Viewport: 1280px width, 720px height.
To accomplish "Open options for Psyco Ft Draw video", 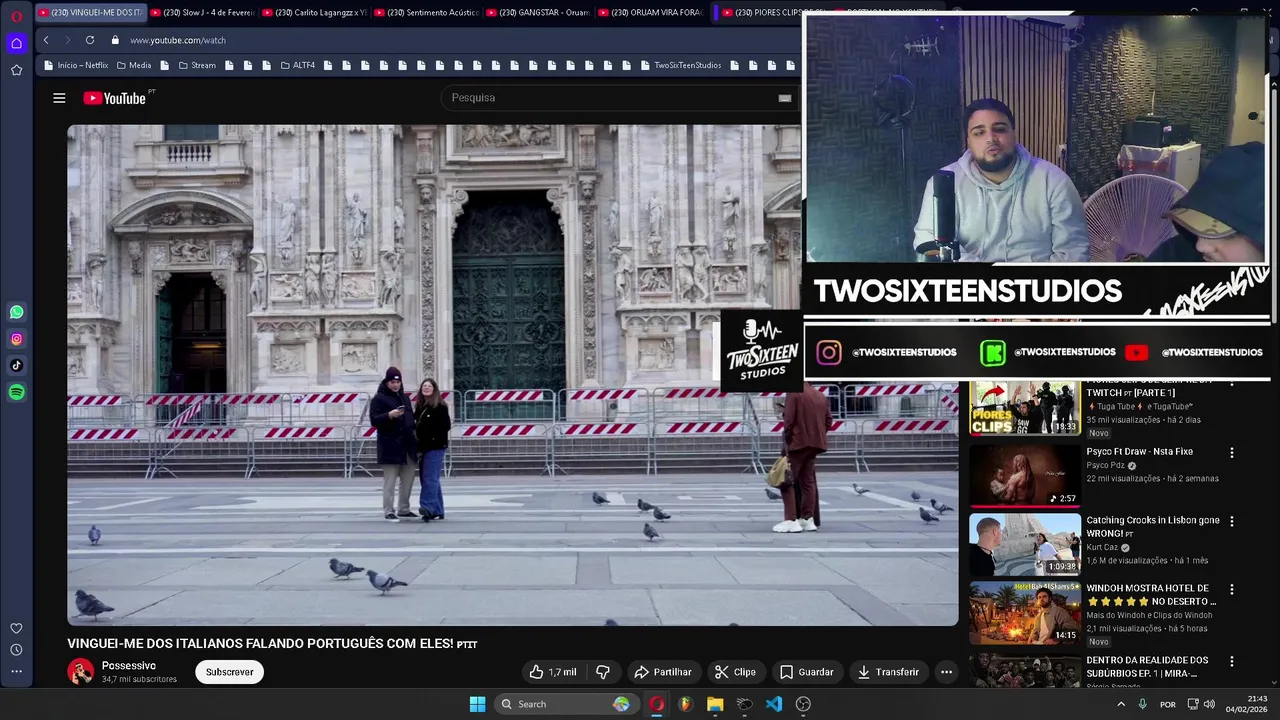I will point(1231,453).
